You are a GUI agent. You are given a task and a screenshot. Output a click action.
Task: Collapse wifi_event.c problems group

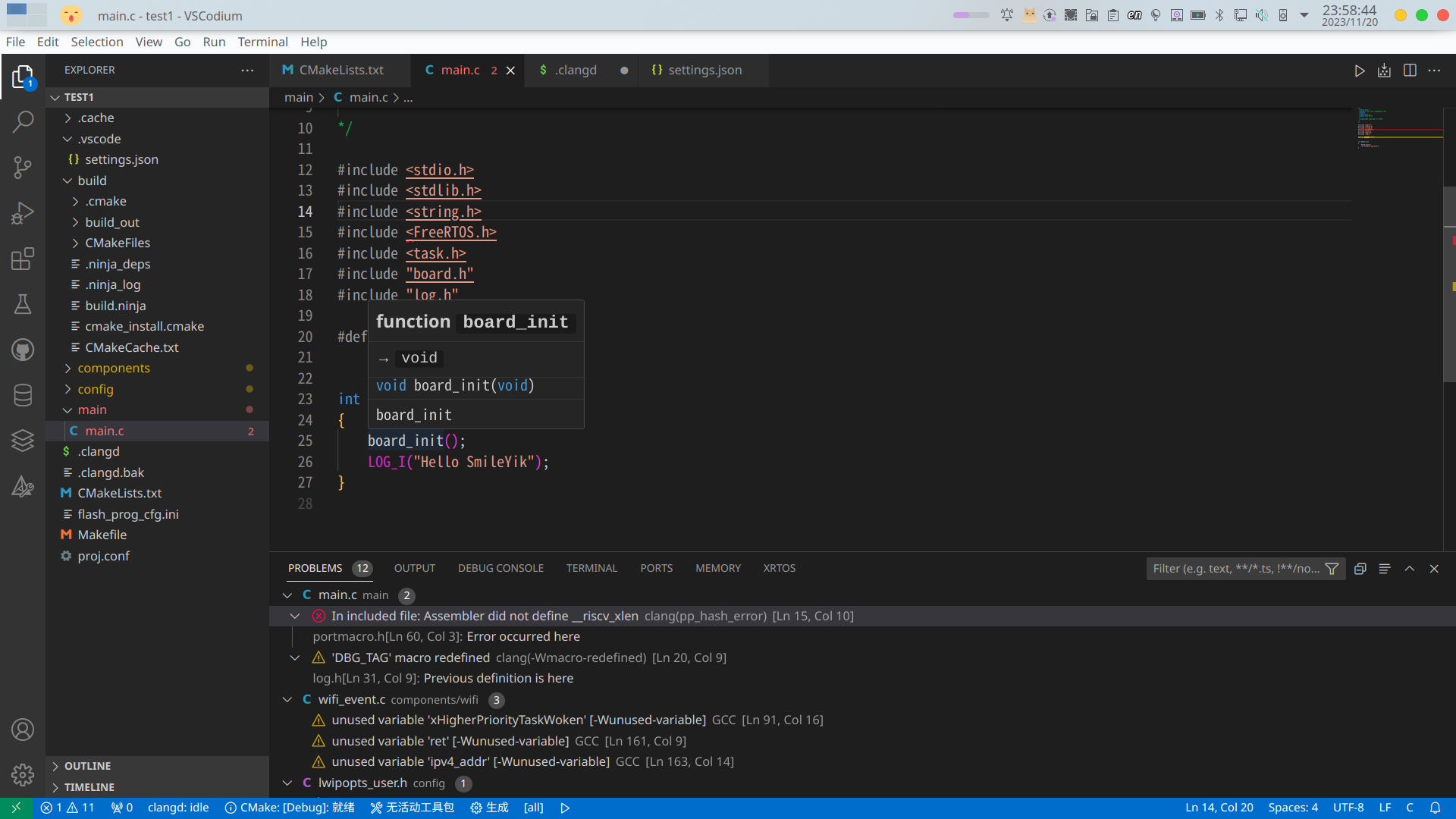tap(287, 700)
